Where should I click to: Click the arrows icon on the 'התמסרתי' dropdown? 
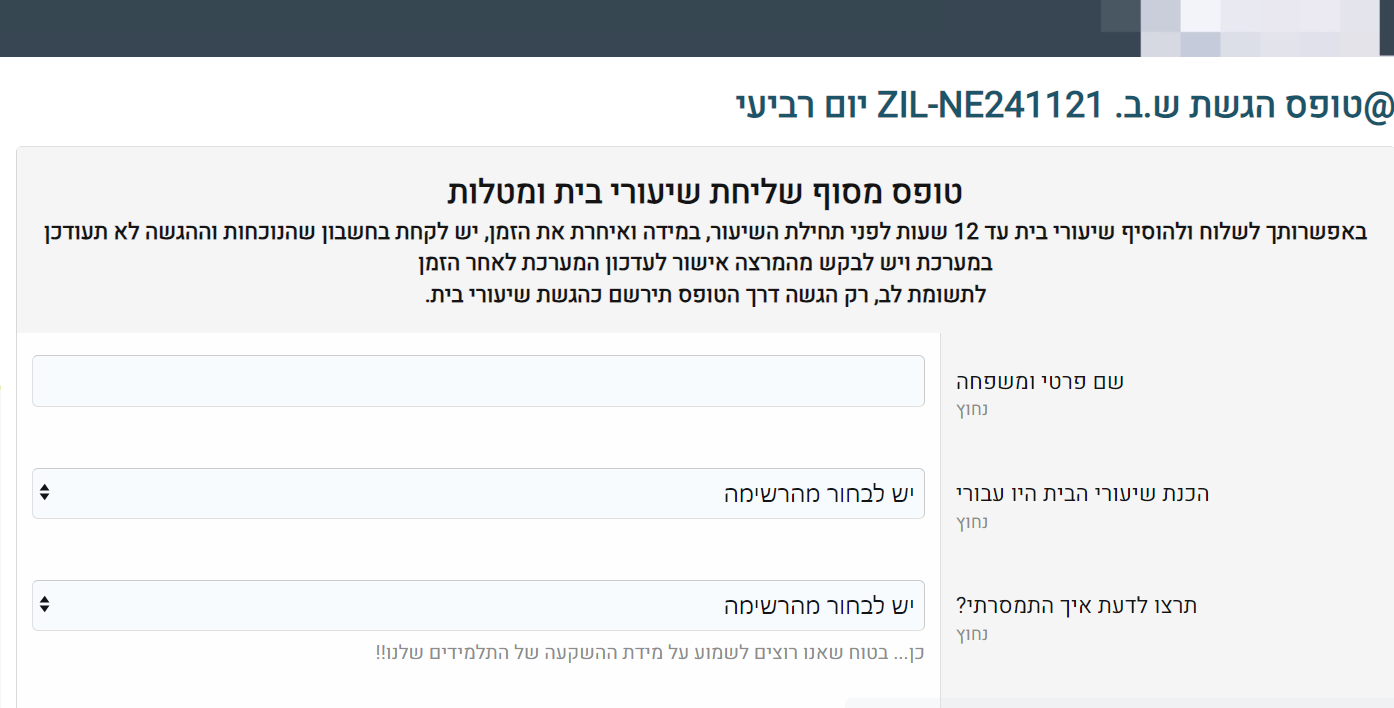[44, 605]
